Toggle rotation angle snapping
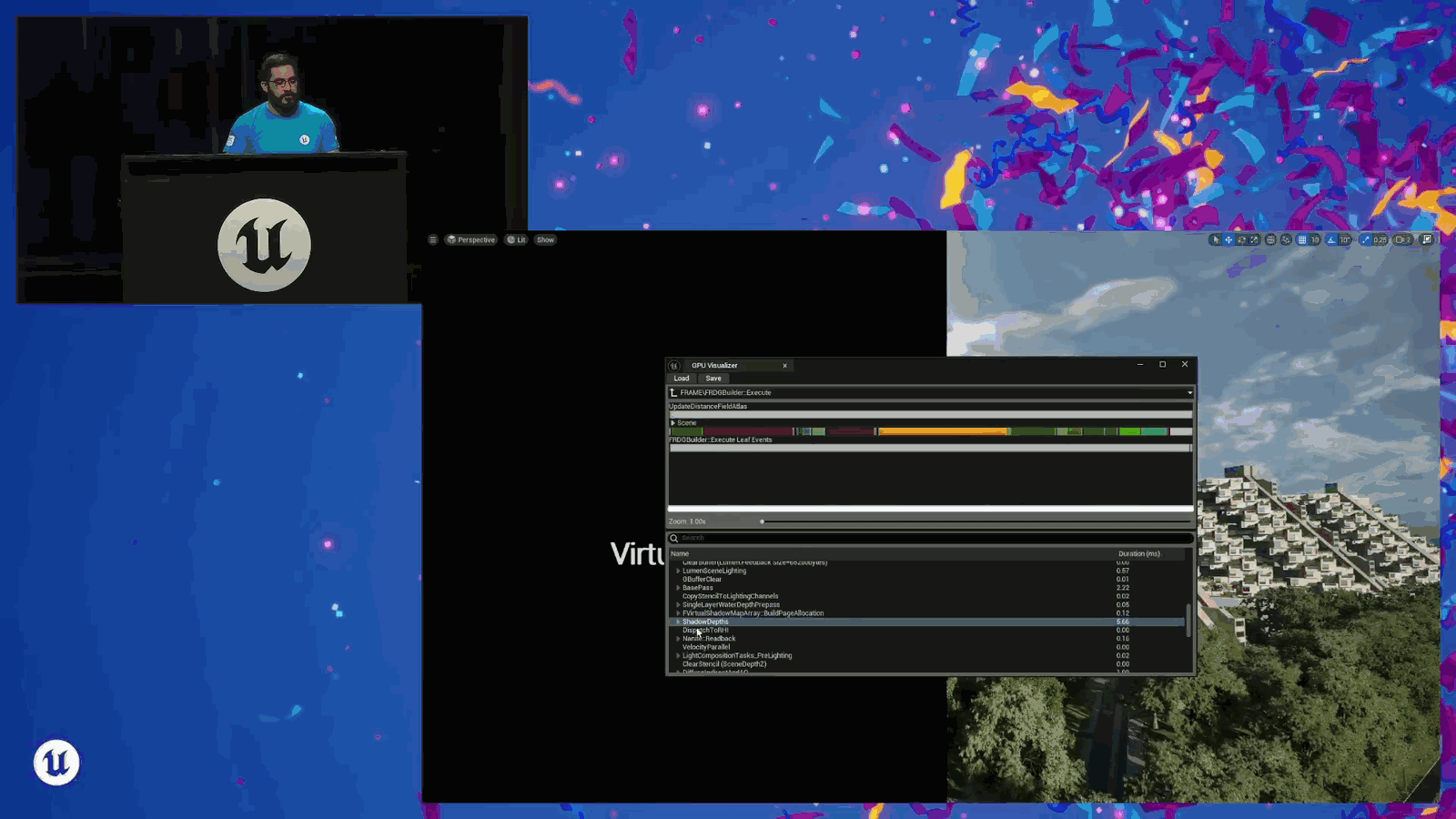The width and height of the screenshot is (1456, 819). (x=1331, y=240)
